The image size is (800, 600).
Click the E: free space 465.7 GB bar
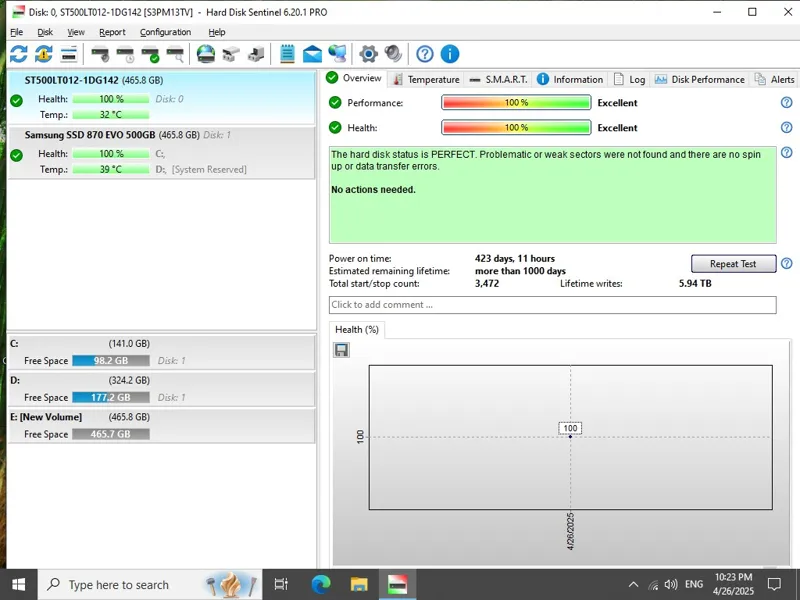tap(111, 434)
